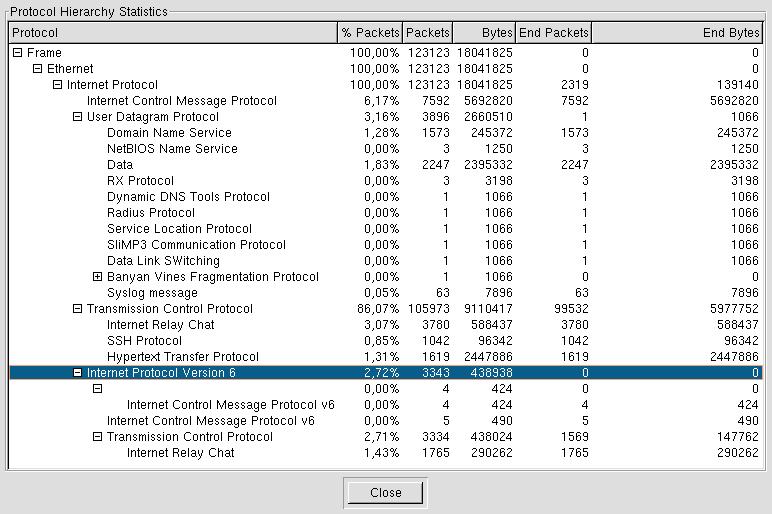Viewport: 772px width, 514px height.
Task: Sort by the Protocol column header
Action: (173, 33)
